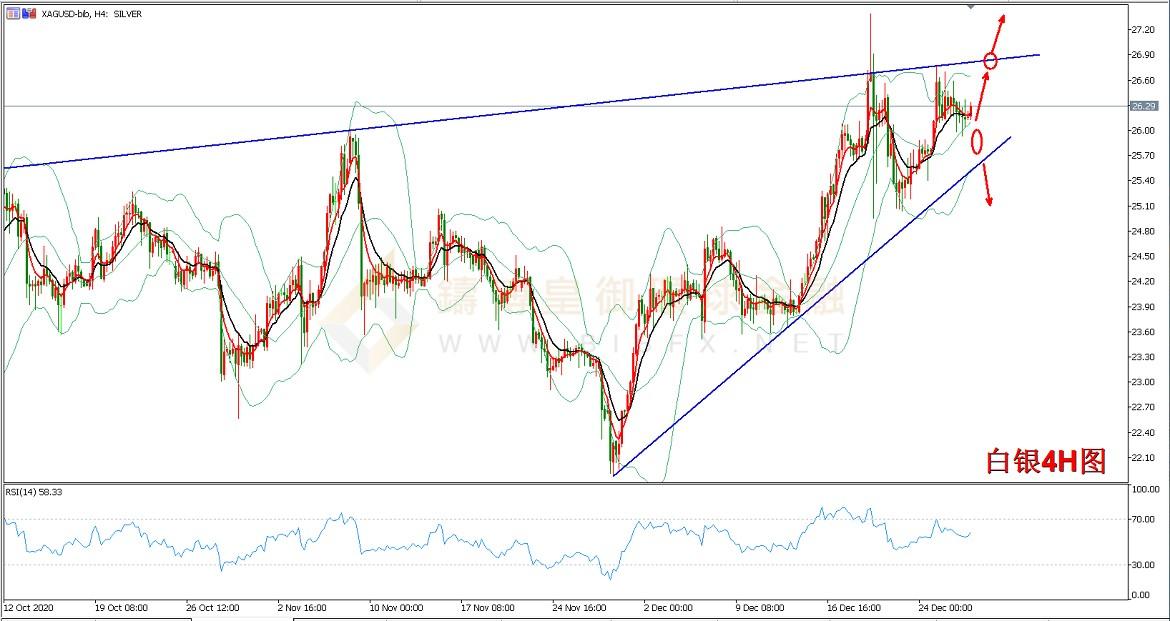Click the 22.10 price scale level
This screenshot has height=621, width=1170.
pos(1142,457)
